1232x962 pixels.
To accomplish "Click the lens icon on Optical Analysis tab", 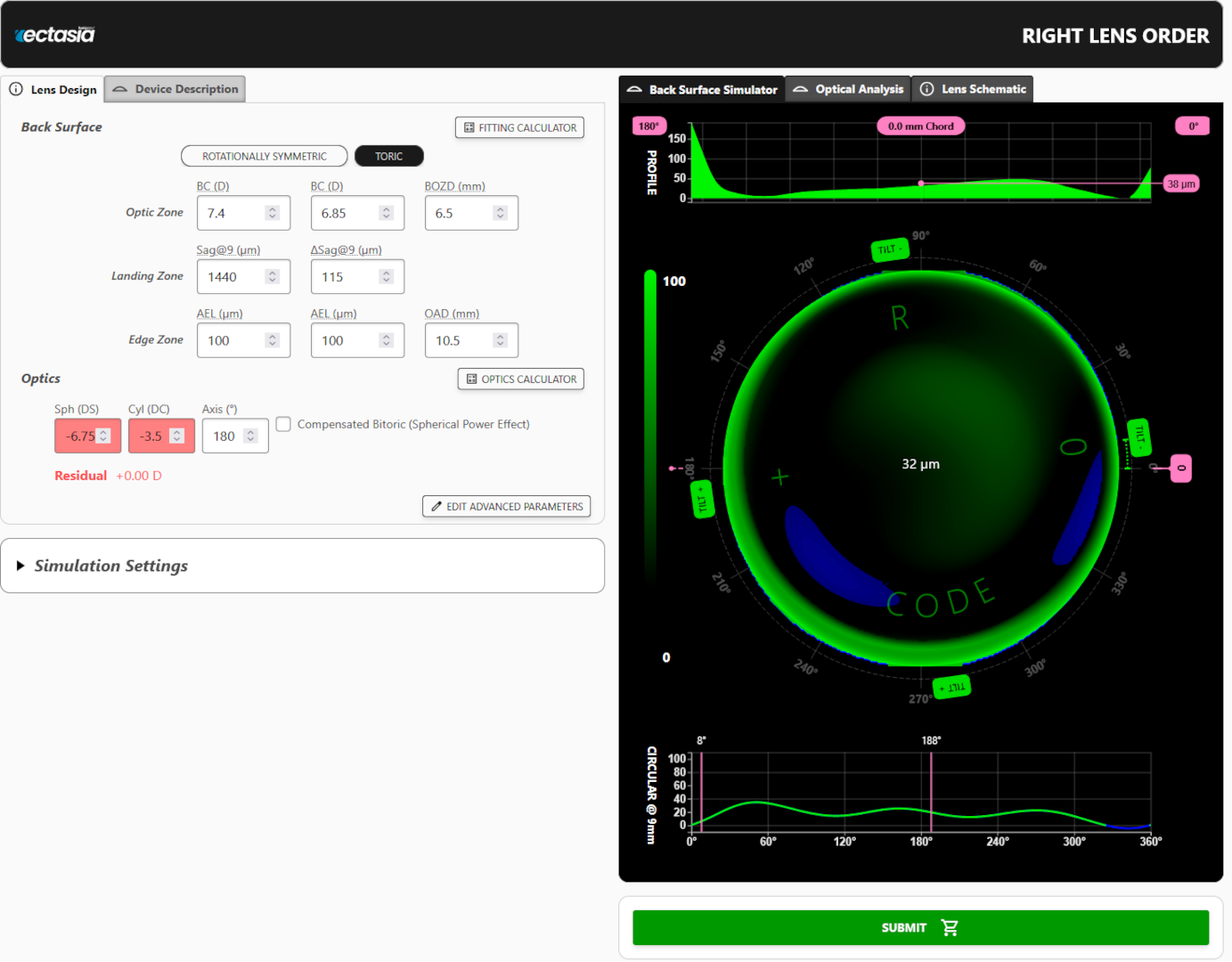I will pos(801,89).
